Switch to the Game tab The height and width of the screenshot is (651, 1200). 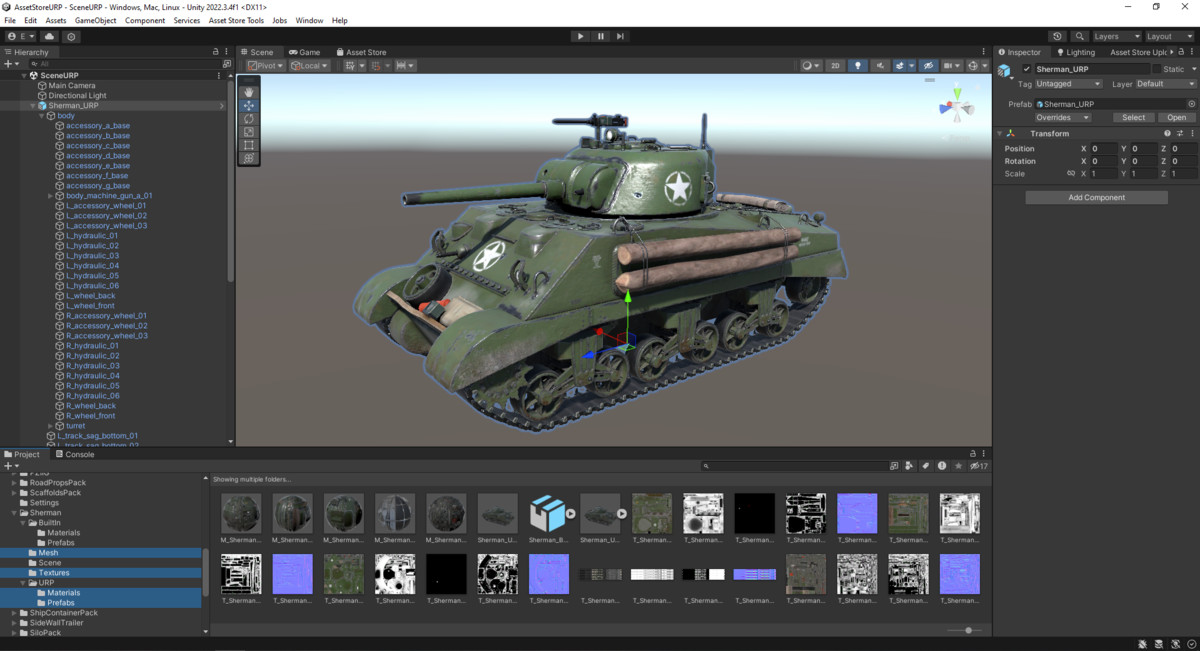304,52
